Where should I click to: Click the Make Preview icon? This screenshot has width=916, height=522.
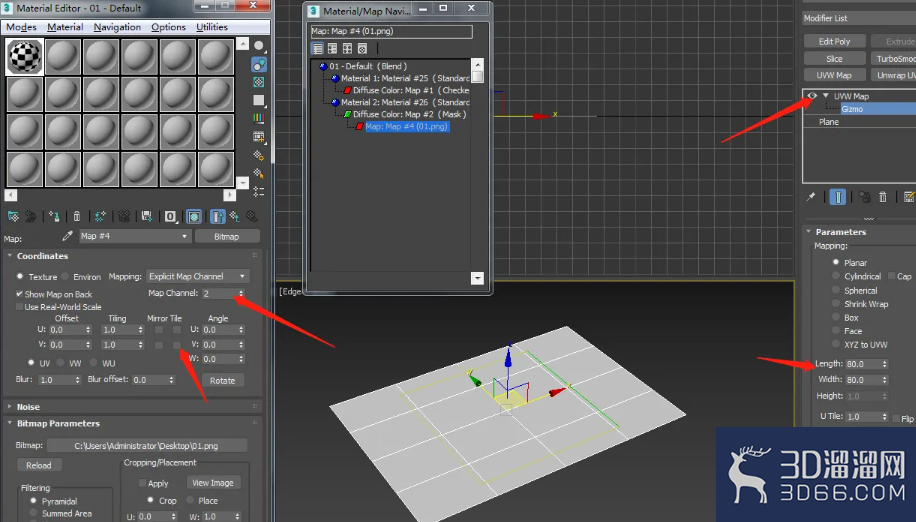click(x=259, y=137)
